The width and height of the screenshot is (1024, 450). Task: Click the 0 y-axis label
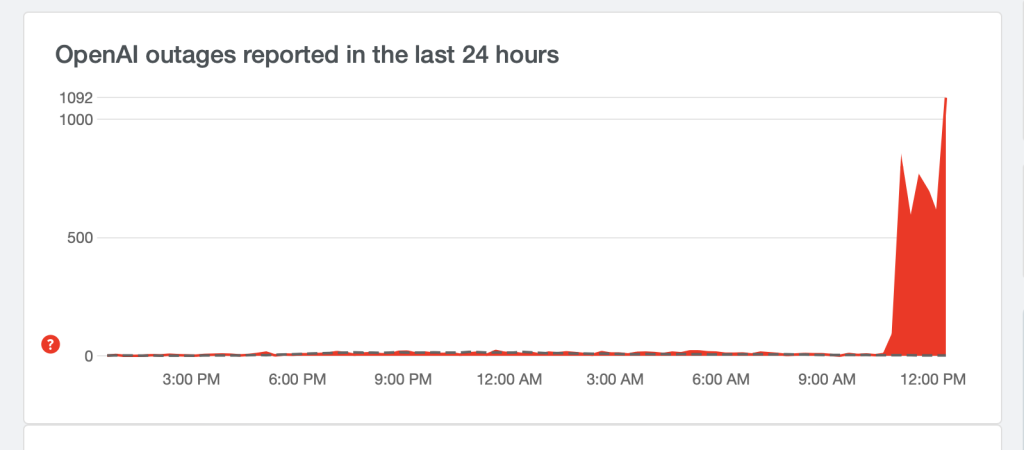point(89,356)
